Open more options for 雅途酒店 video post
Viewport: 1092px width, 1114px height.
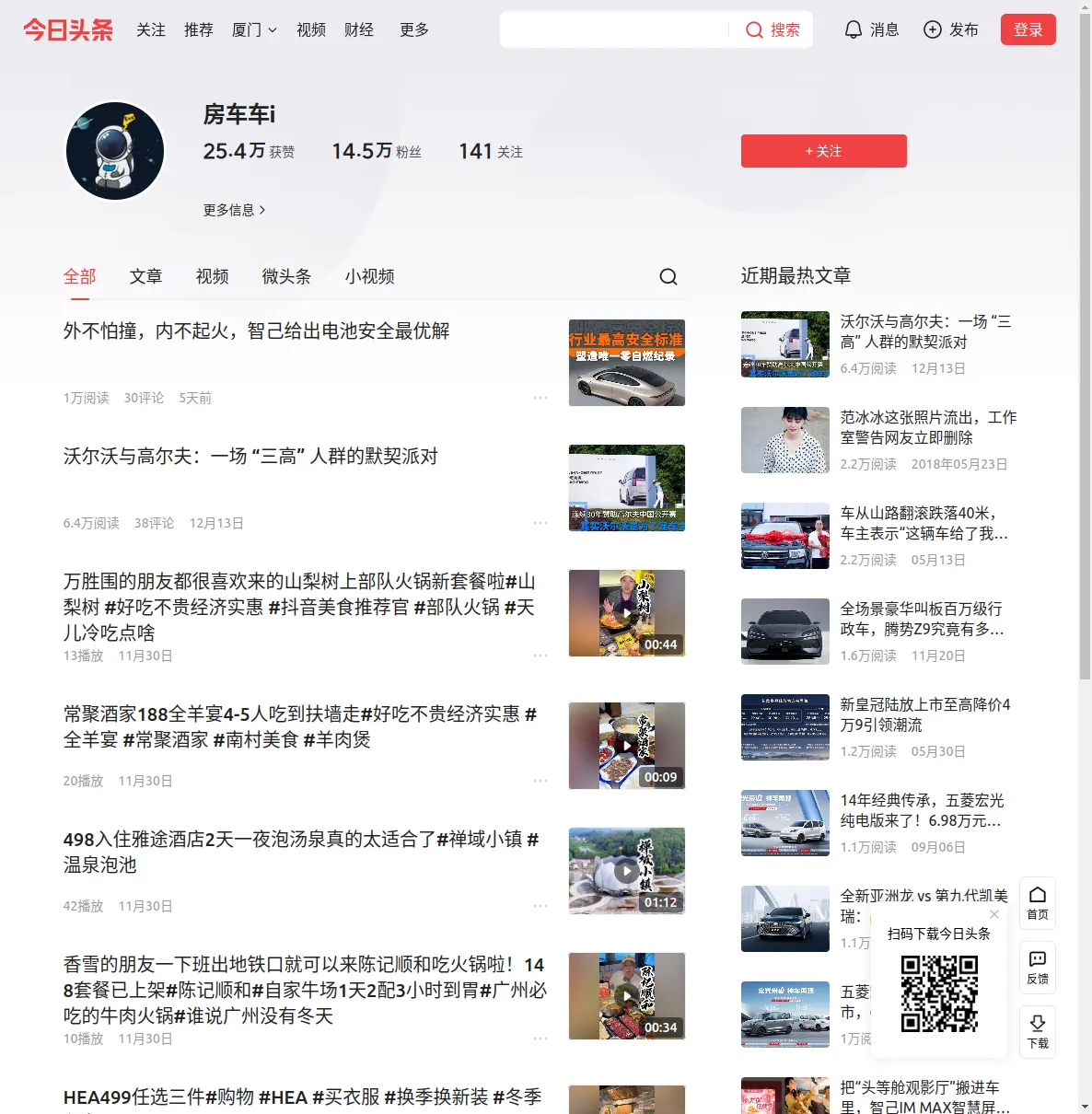point(540,906)
